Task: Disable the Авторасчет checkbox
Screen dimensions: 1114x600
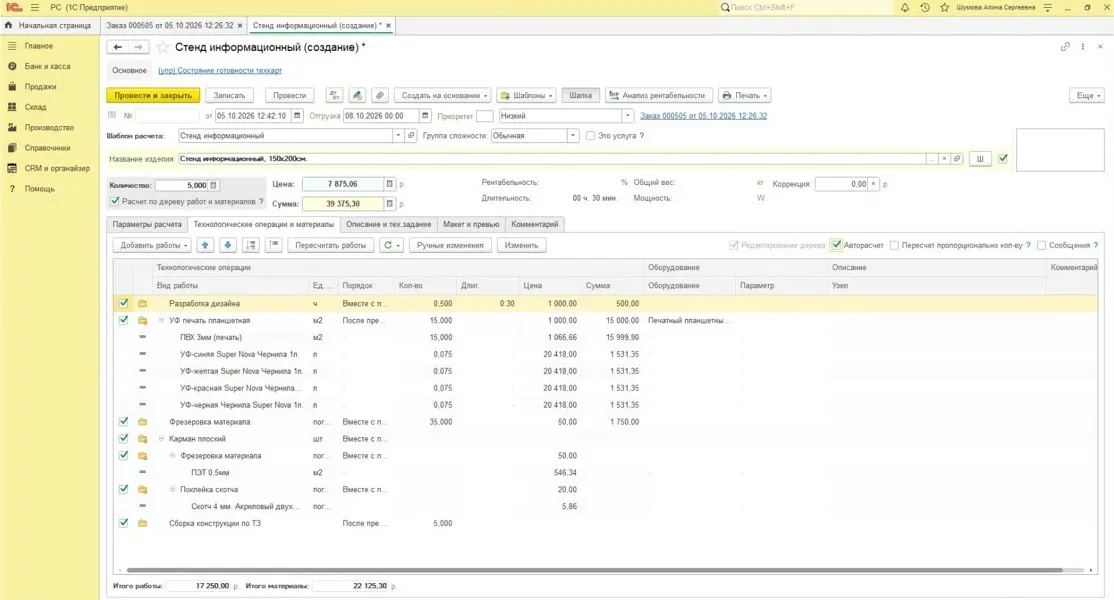Action: point(837,245)
